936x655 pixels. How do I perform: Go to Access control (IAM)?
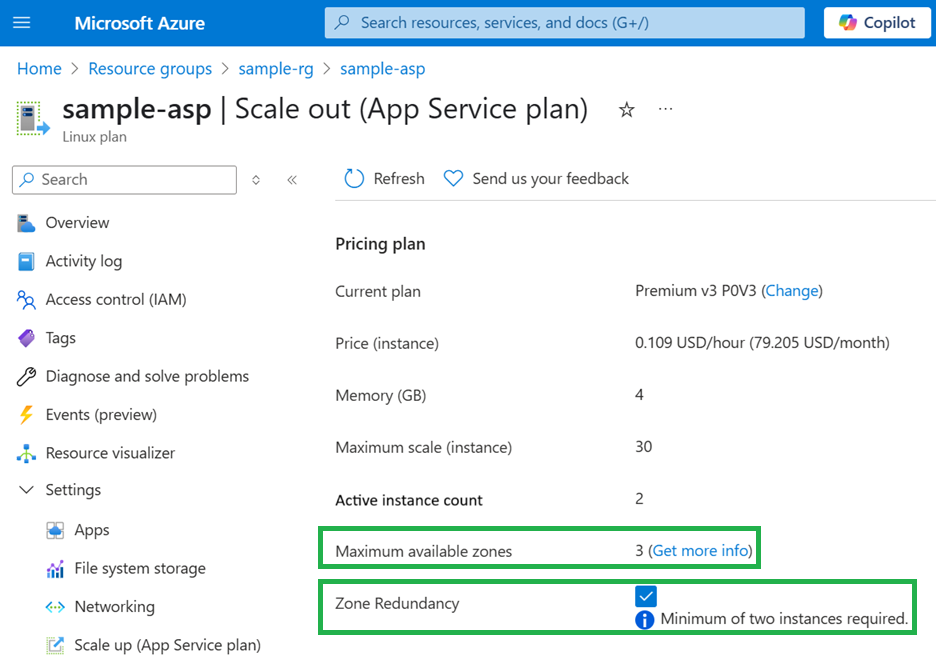pyautogui.click(x=116, y=299)
